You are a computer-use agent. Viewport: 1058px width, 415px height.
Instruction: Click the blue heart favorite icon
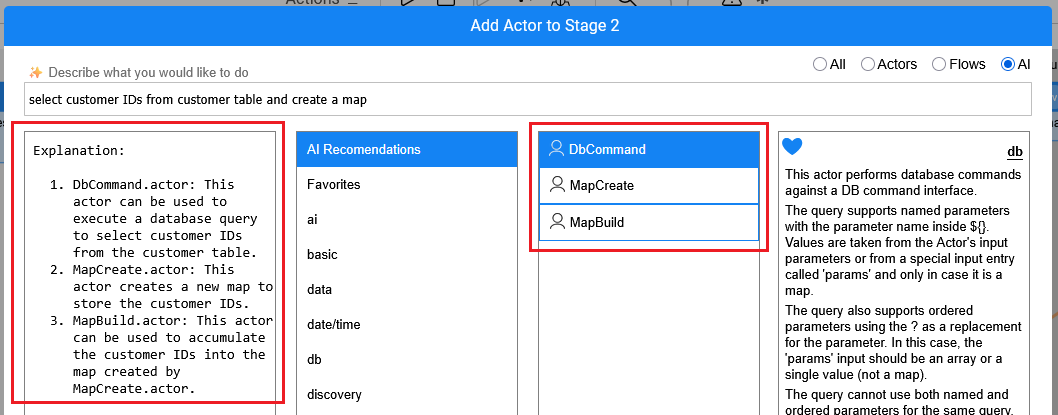[792, 147]
